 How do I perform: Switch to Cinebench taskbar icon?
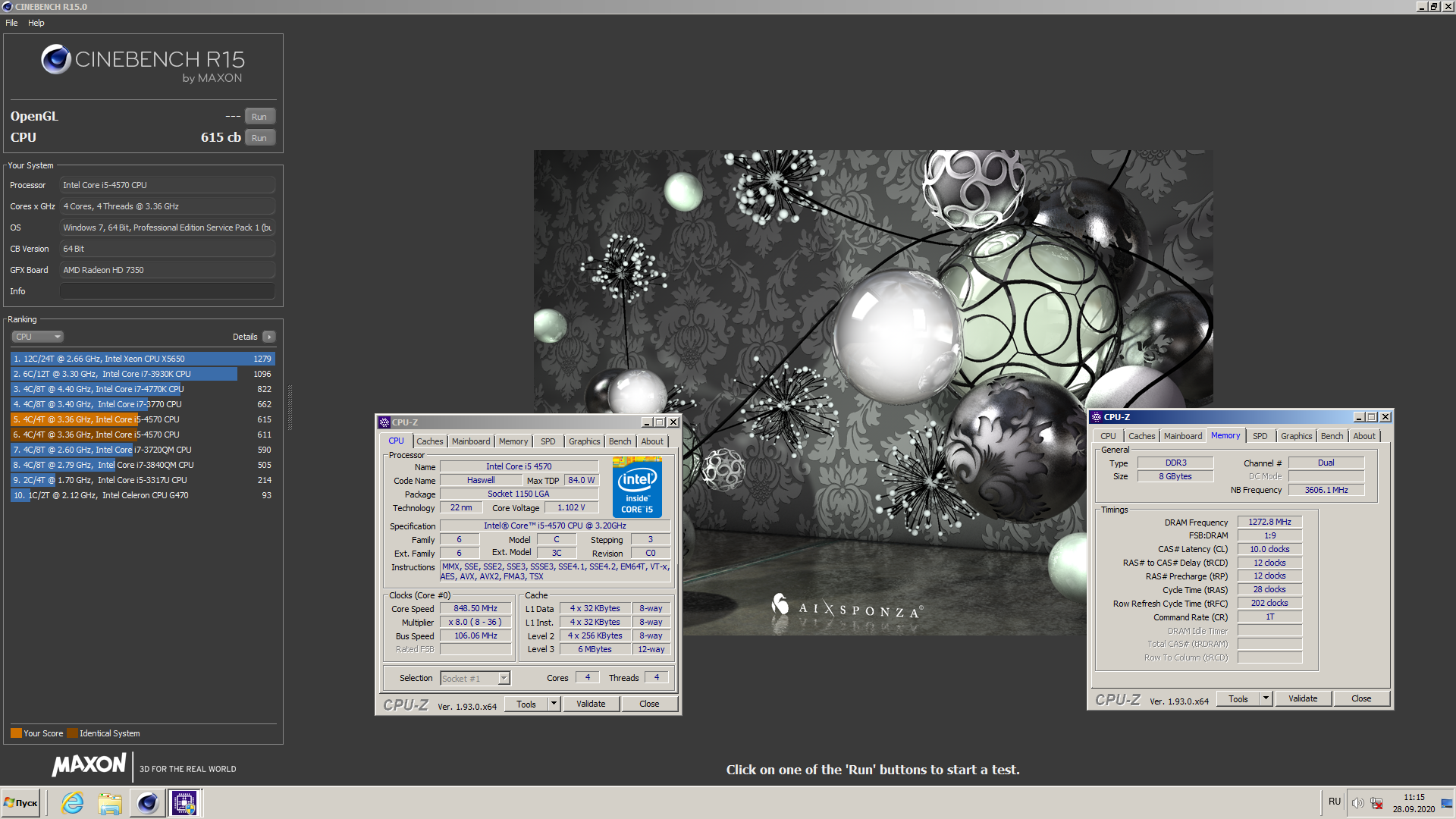point(147,803)
